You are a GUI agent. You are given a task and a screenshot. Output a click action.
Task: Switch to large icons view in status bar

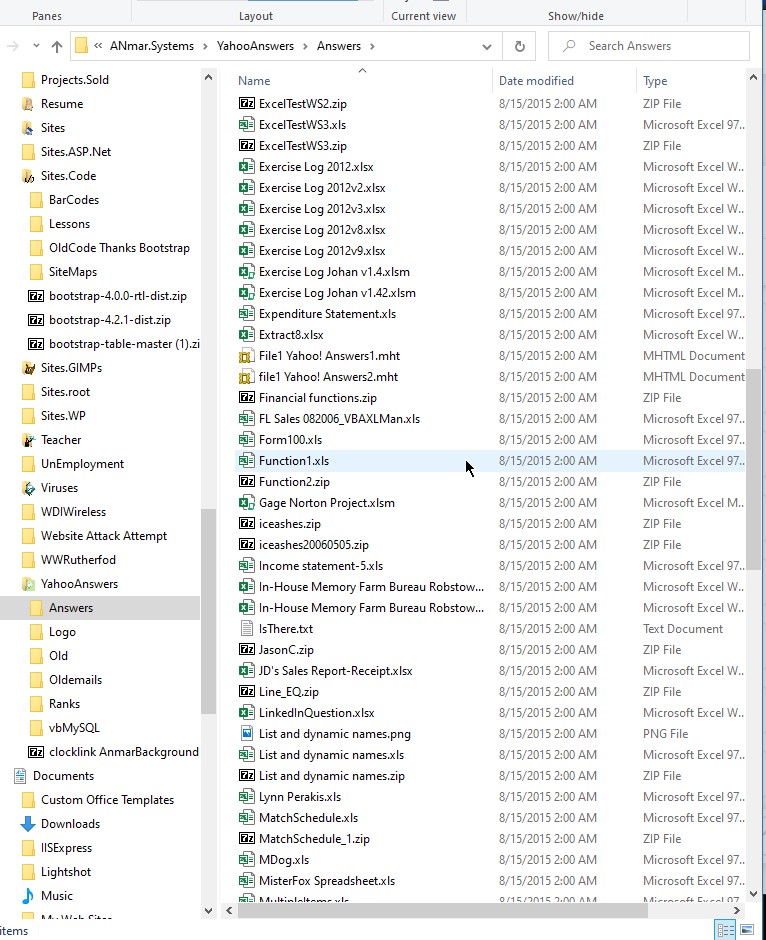pyautogui.click(x=747, y=930)
